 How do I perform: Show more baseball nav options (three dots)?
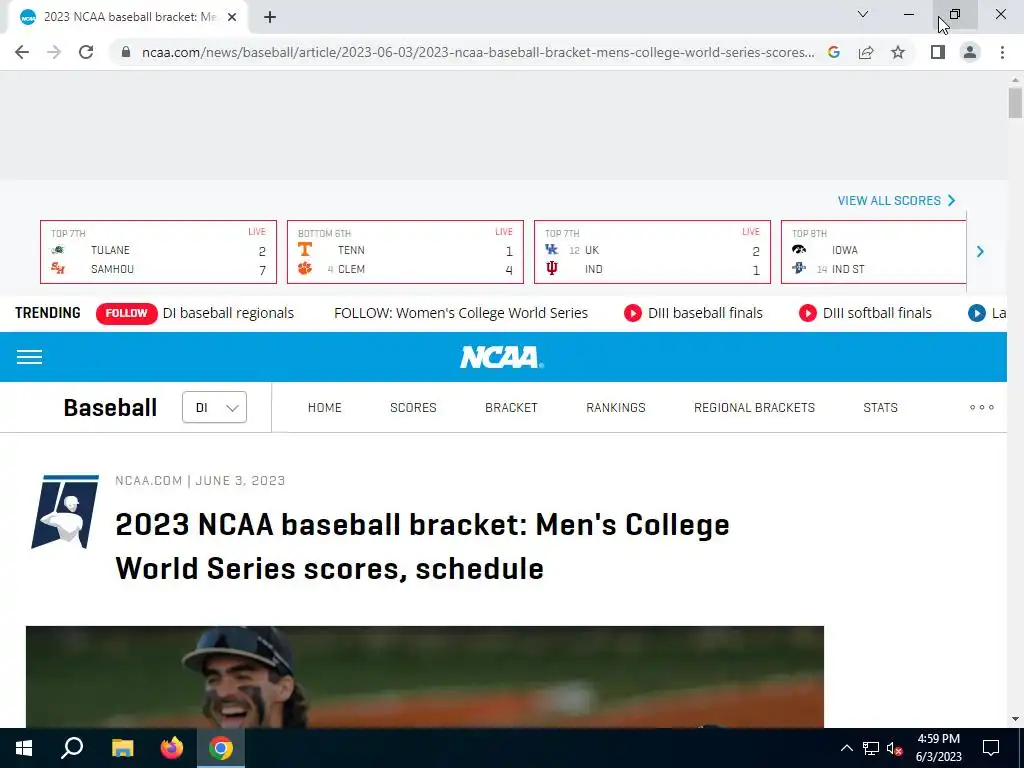click(982, 408)
